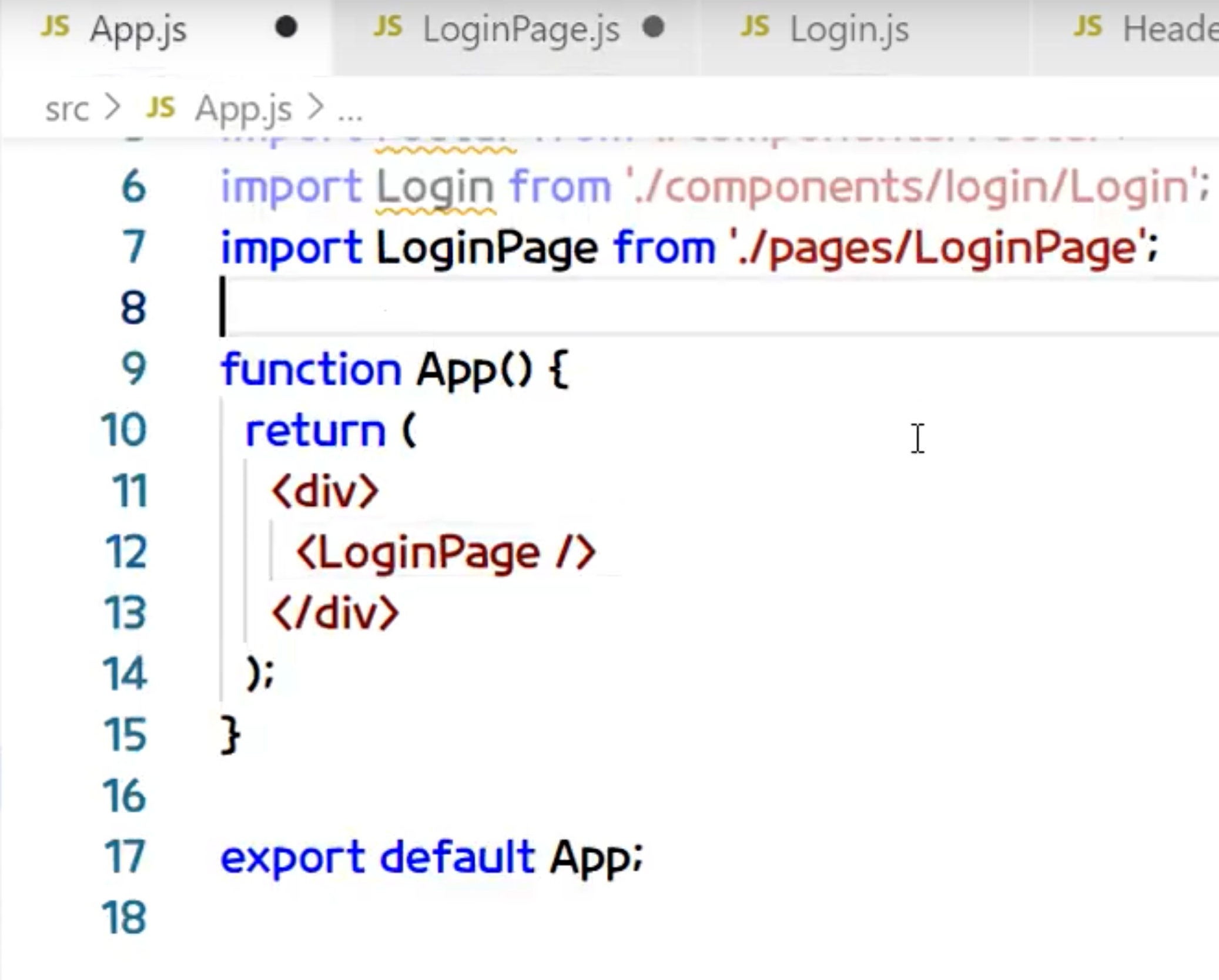Click './pages/LoginPage' import path string

938,249
